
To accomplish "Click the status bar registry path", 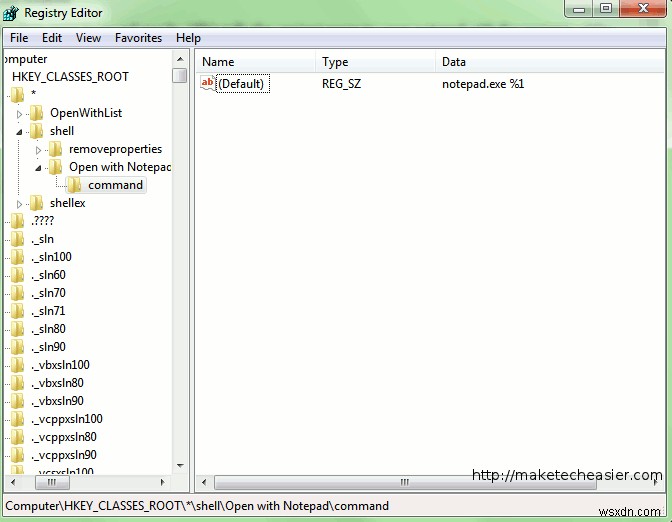I will click(x=197, y=506).
